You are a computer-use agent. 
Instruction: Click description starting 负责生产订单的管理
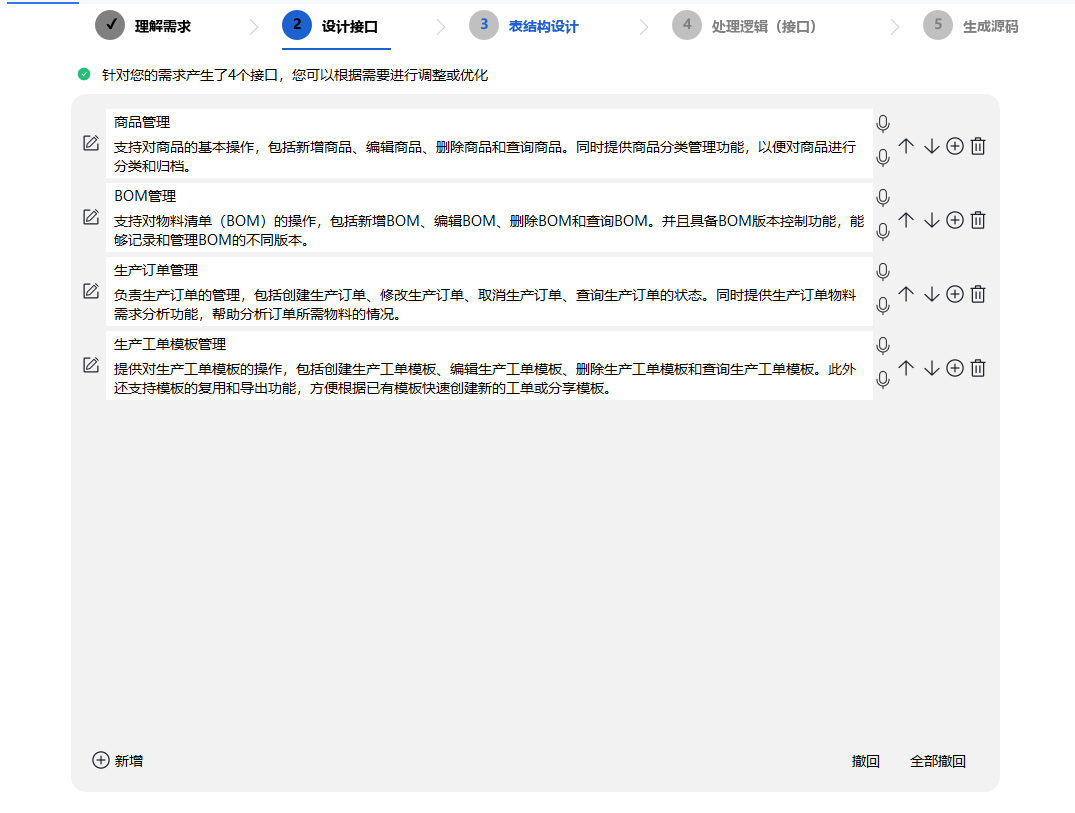coord(489,304)
